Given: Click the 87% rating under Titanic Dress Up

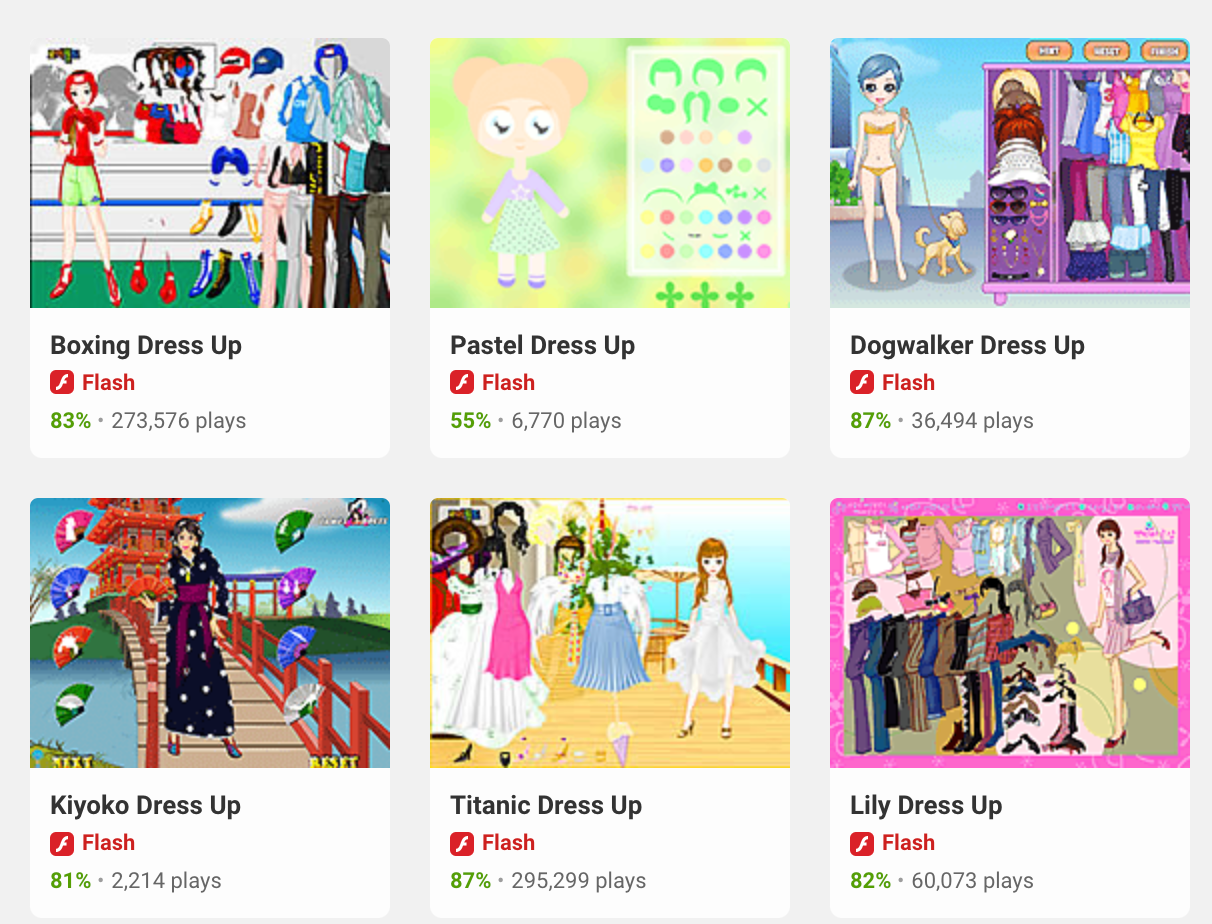Looking at the screenshot, I should (471, 881).
